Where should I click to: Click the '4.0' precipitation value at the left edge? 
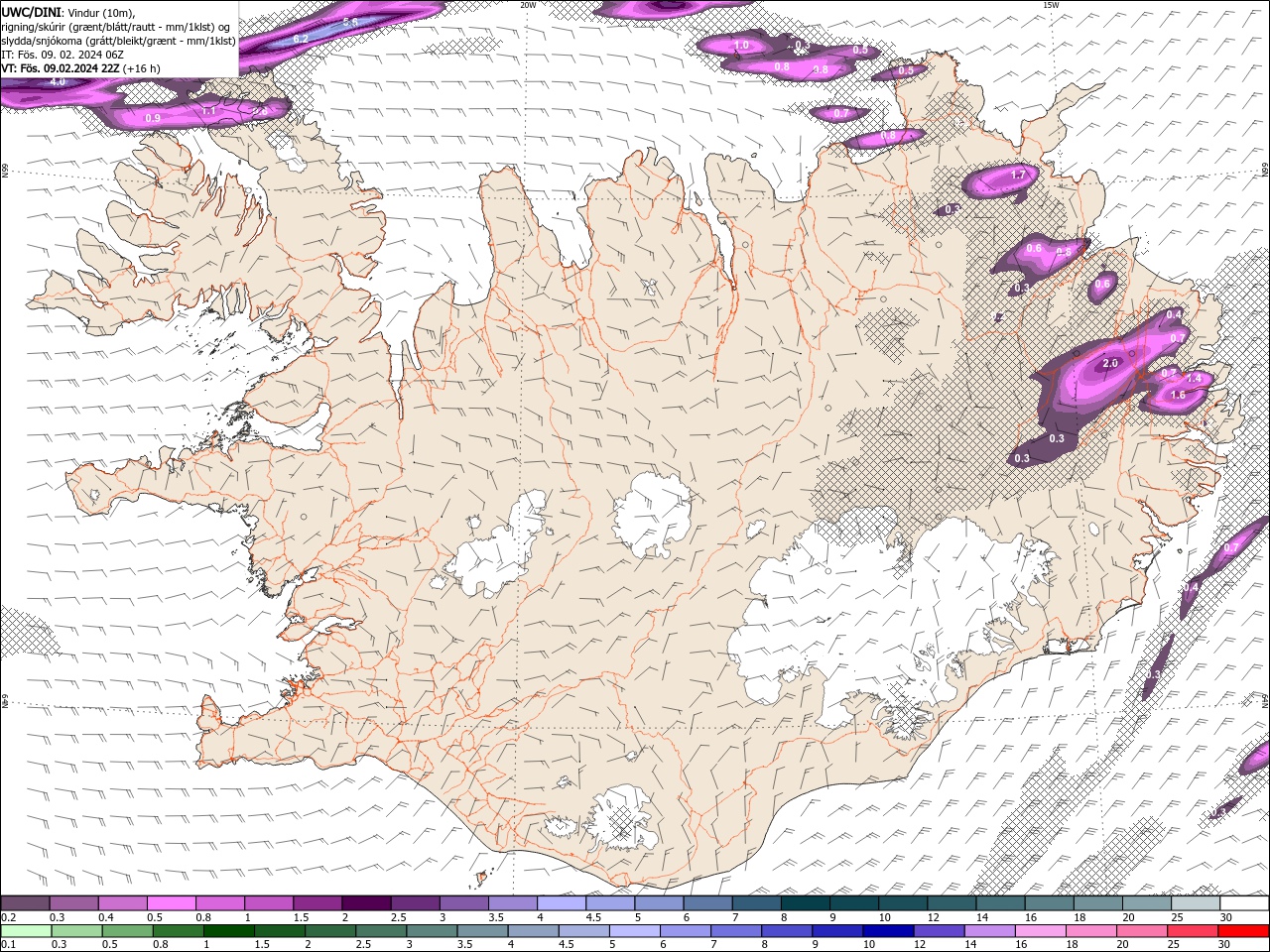[x=58, y=82]
